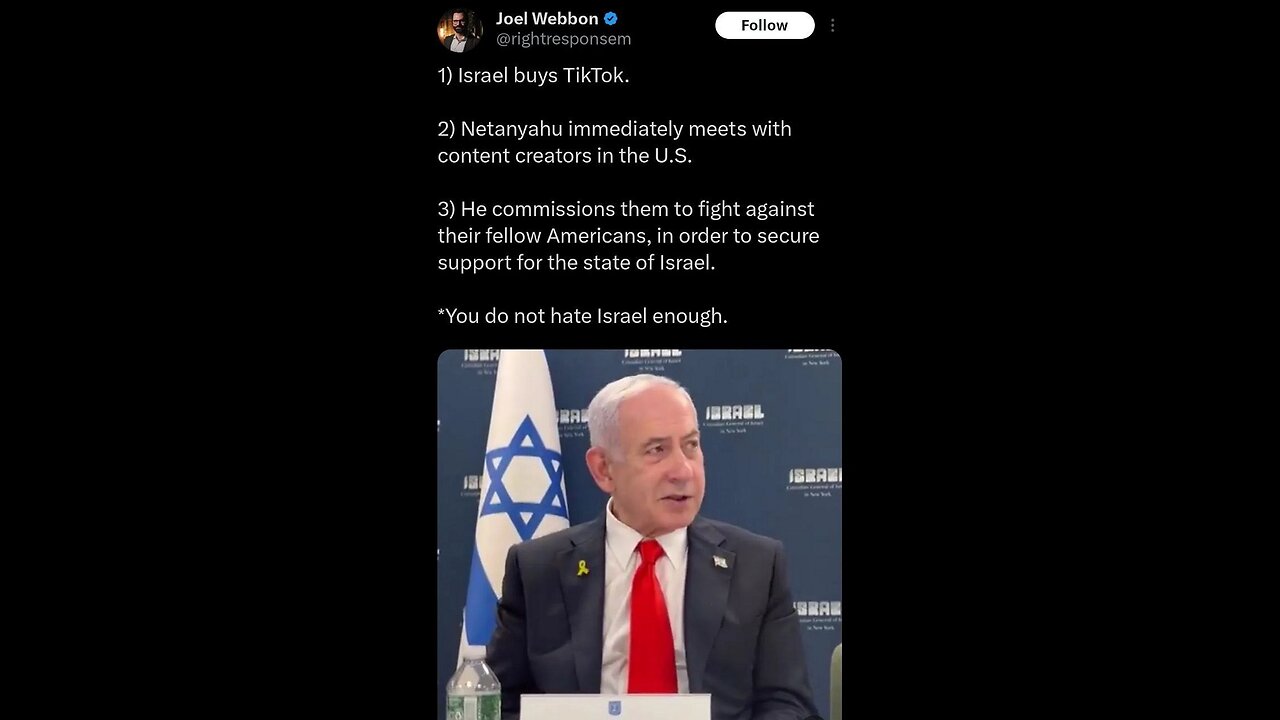Click the red tie in the video
The width and height of the screenshot is (1280, 720).
652,617
